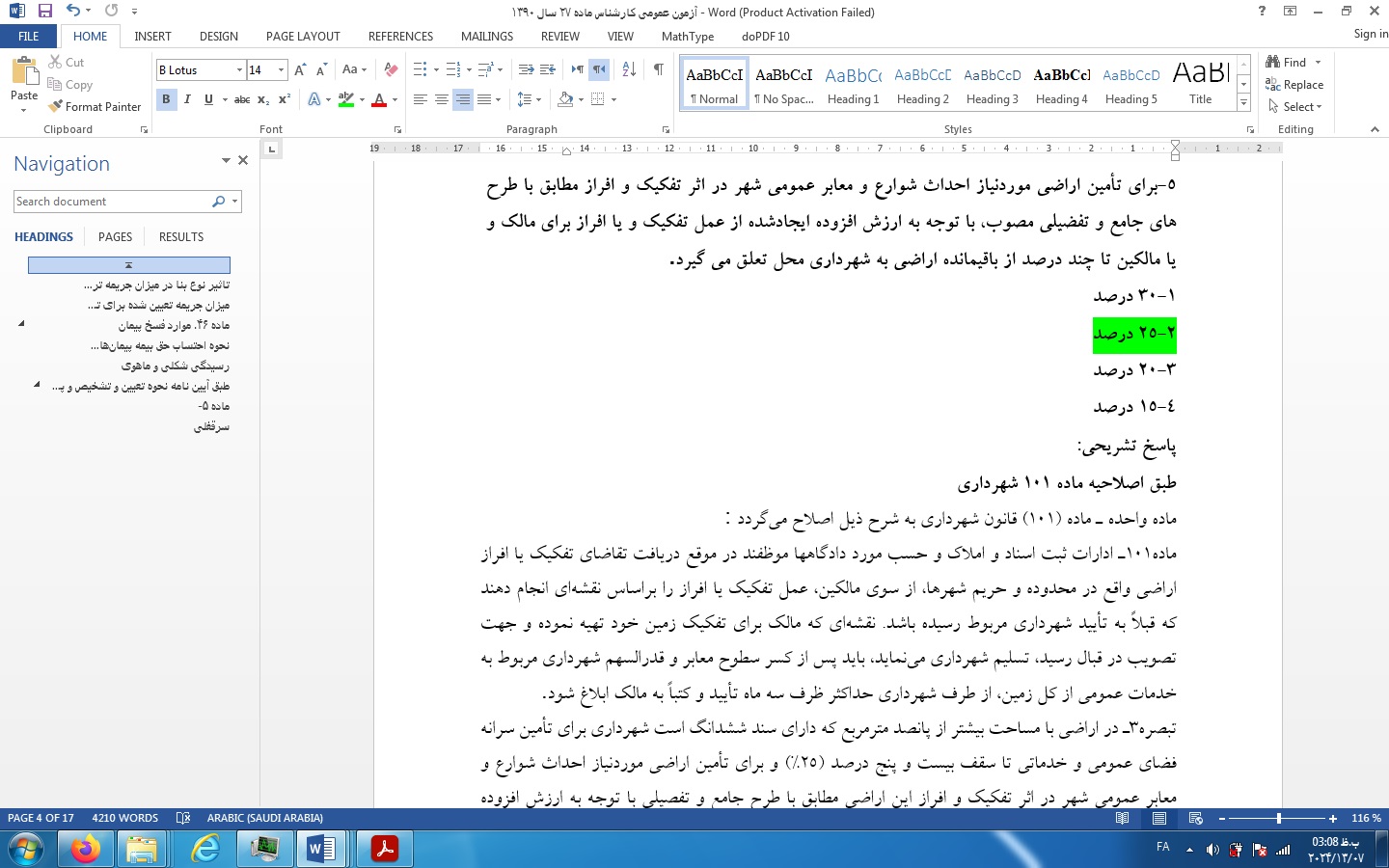
Task: Click the Clear All Formatting eraser icon
Action: click(x=391, y=69)
